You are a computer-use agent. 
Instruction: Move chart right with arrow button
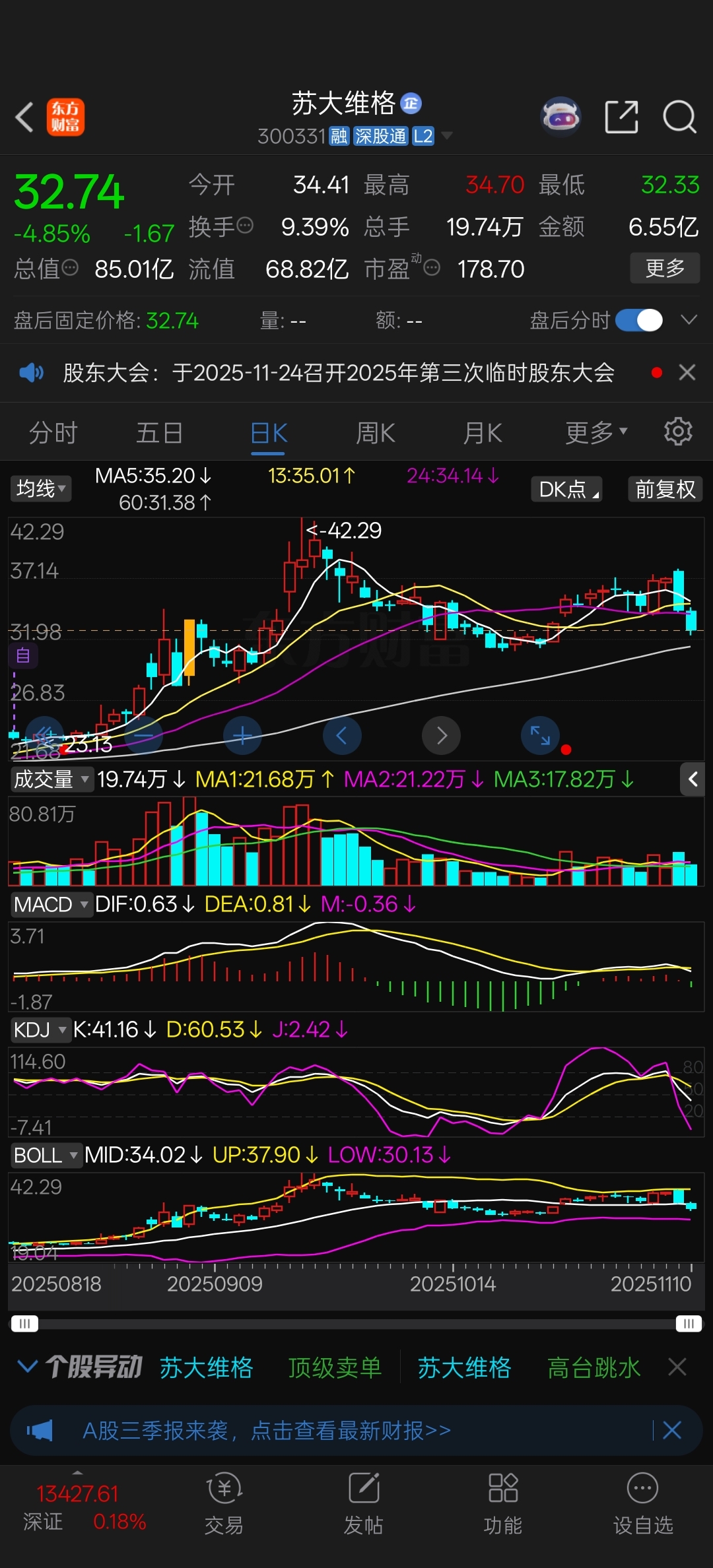pos(441,735)
